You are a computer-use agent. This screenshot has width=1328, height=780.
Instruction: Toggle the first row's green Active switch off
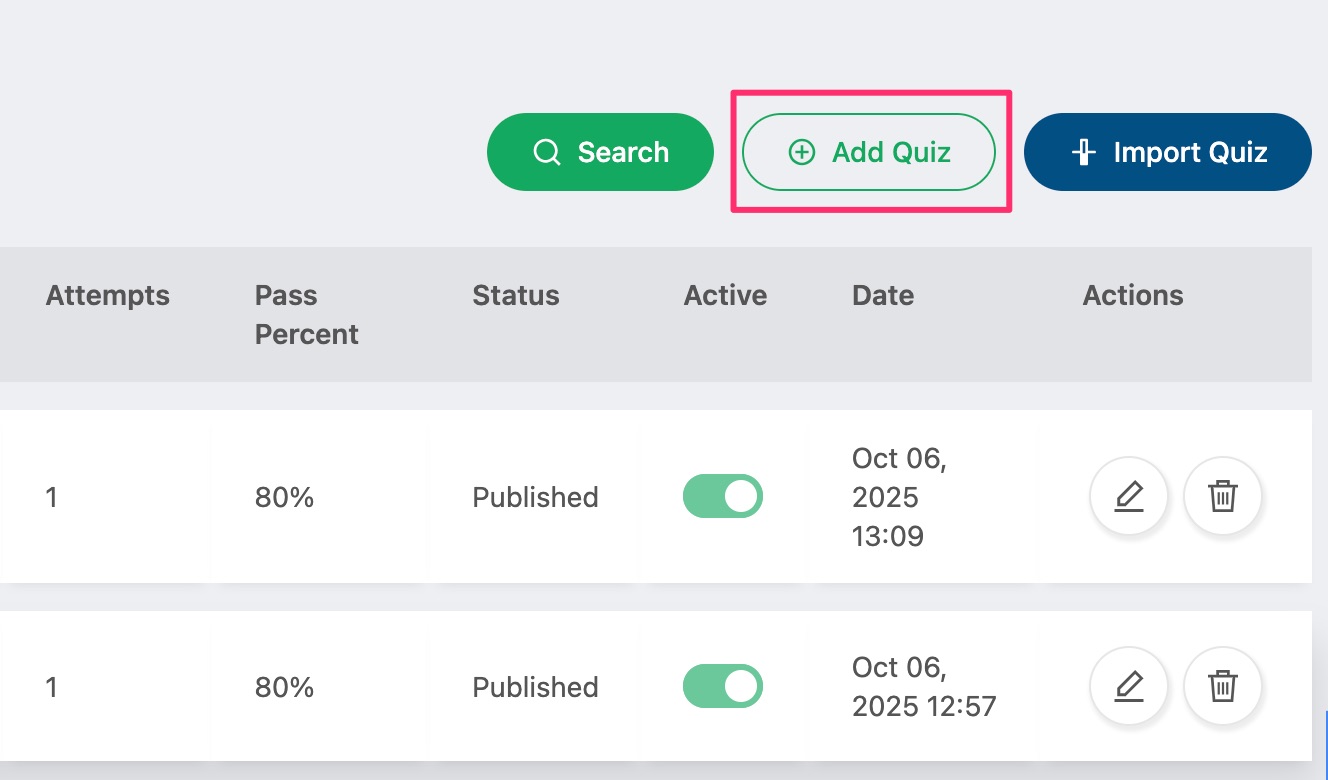(x=722, y=496)
